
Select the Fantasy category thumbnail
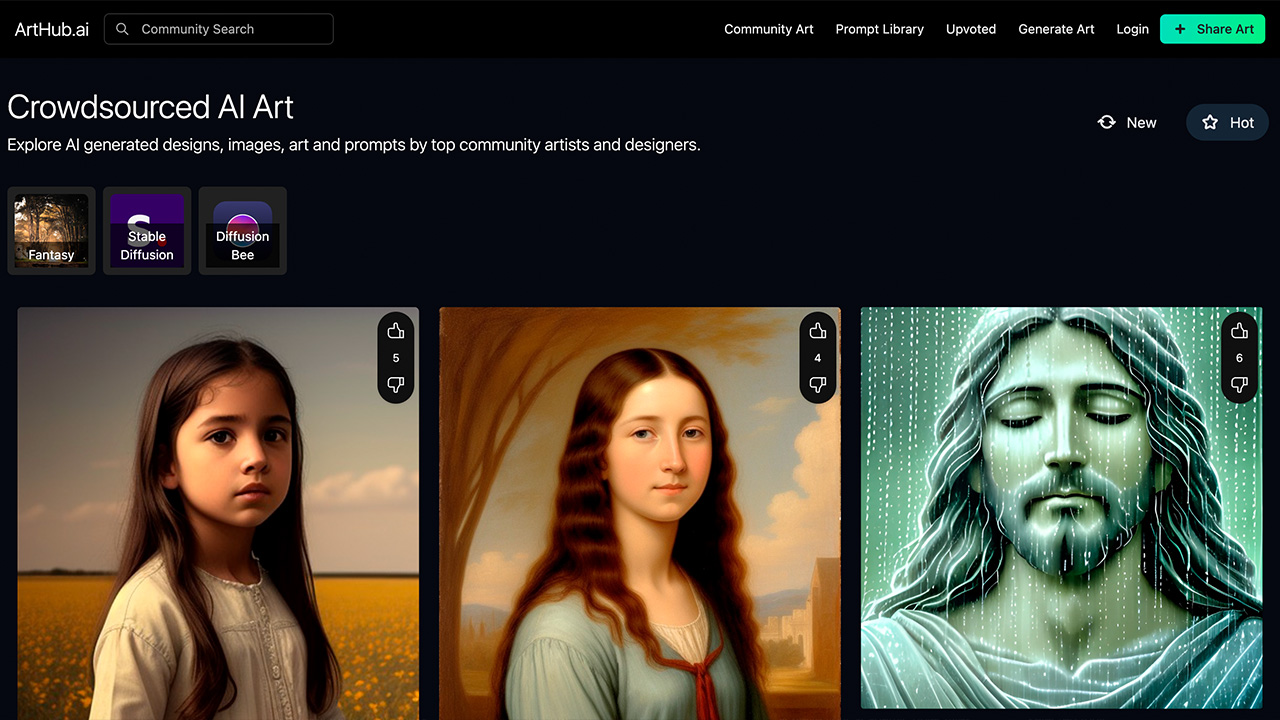51,231
